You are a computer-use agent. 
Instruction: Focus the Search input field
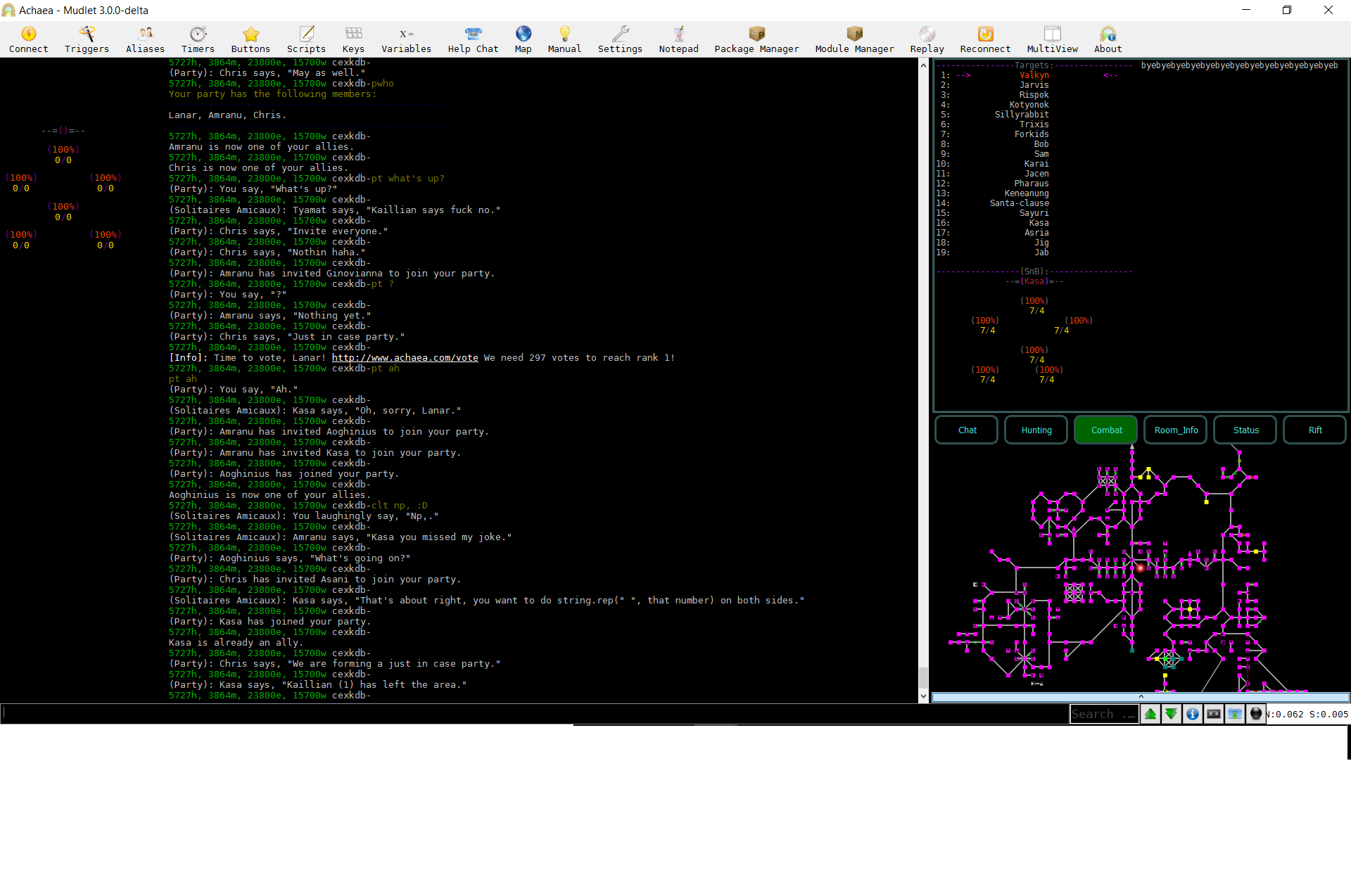point(1103,714)
